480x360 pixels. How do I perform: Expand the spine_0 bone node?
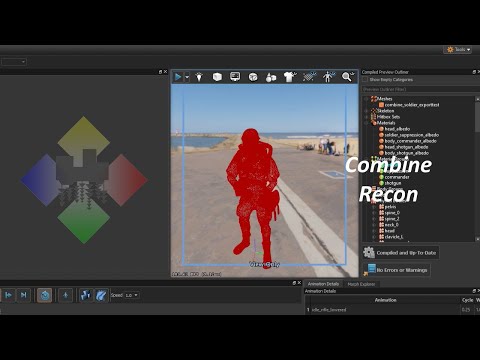pyautogui.click(x=374, y=213)
